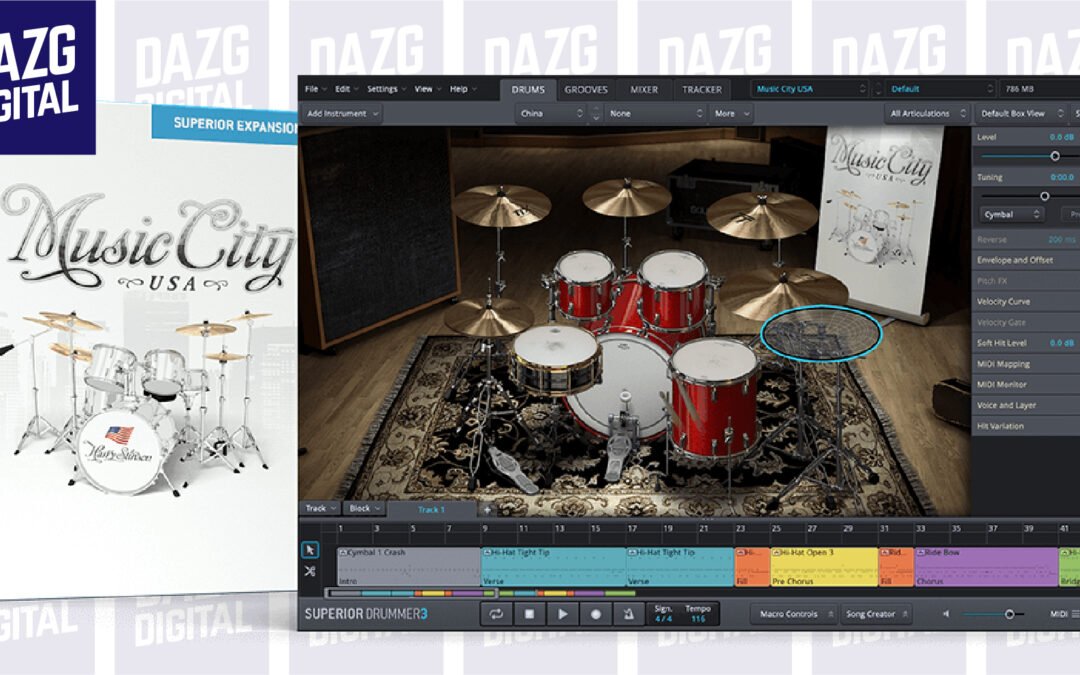Select the purple Chorus block
1080x675 pixels.
pyautogui.click(x=986, y=567)
